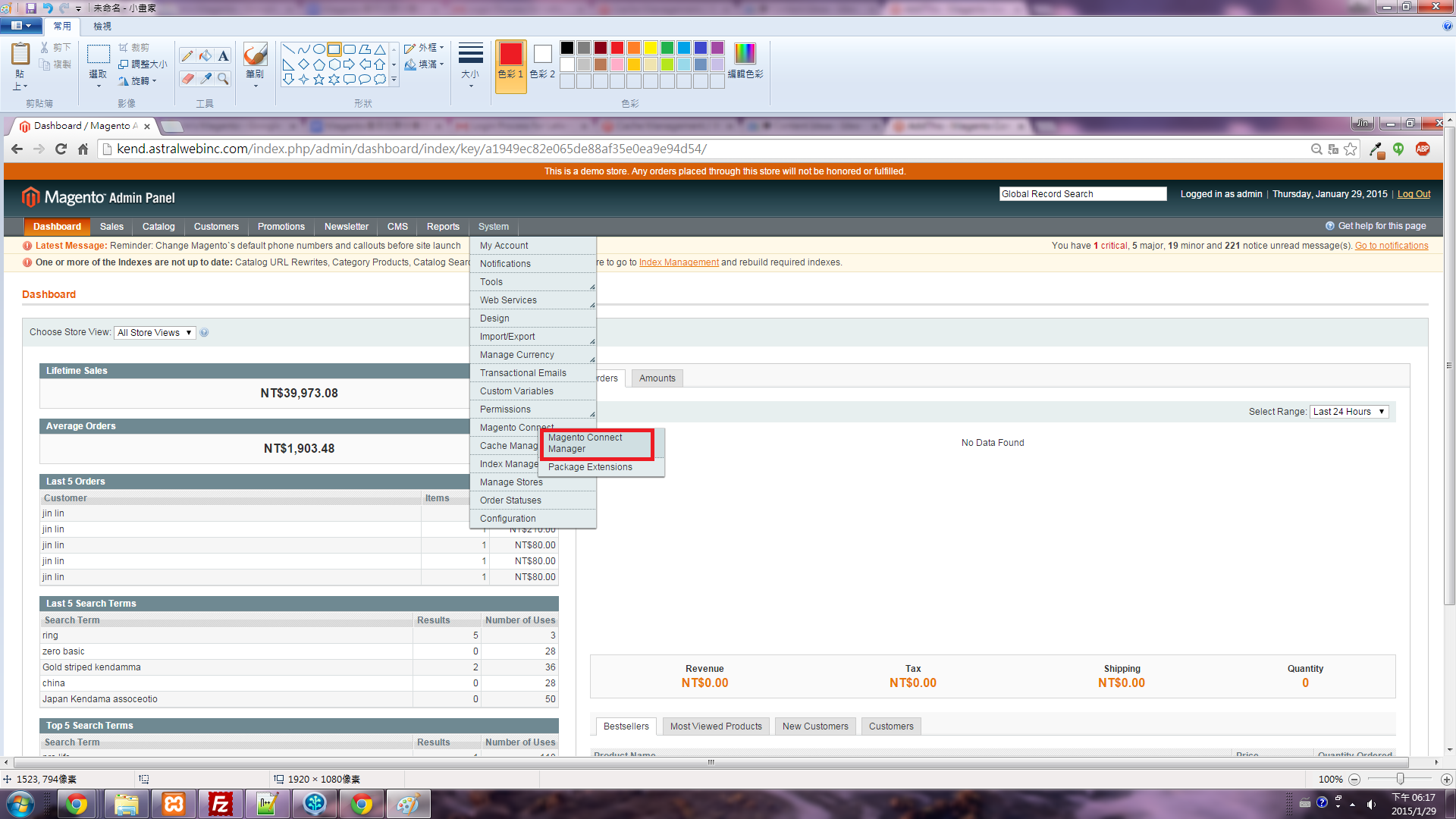Click the zoom-in plus button in status bar

point(1446,780)
